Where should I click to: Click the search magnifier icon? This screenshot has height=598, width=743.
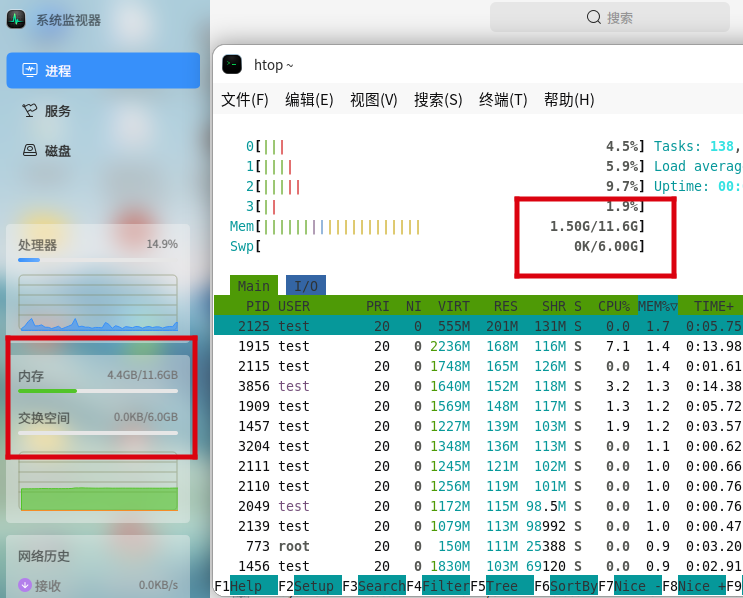click(593, 18)
